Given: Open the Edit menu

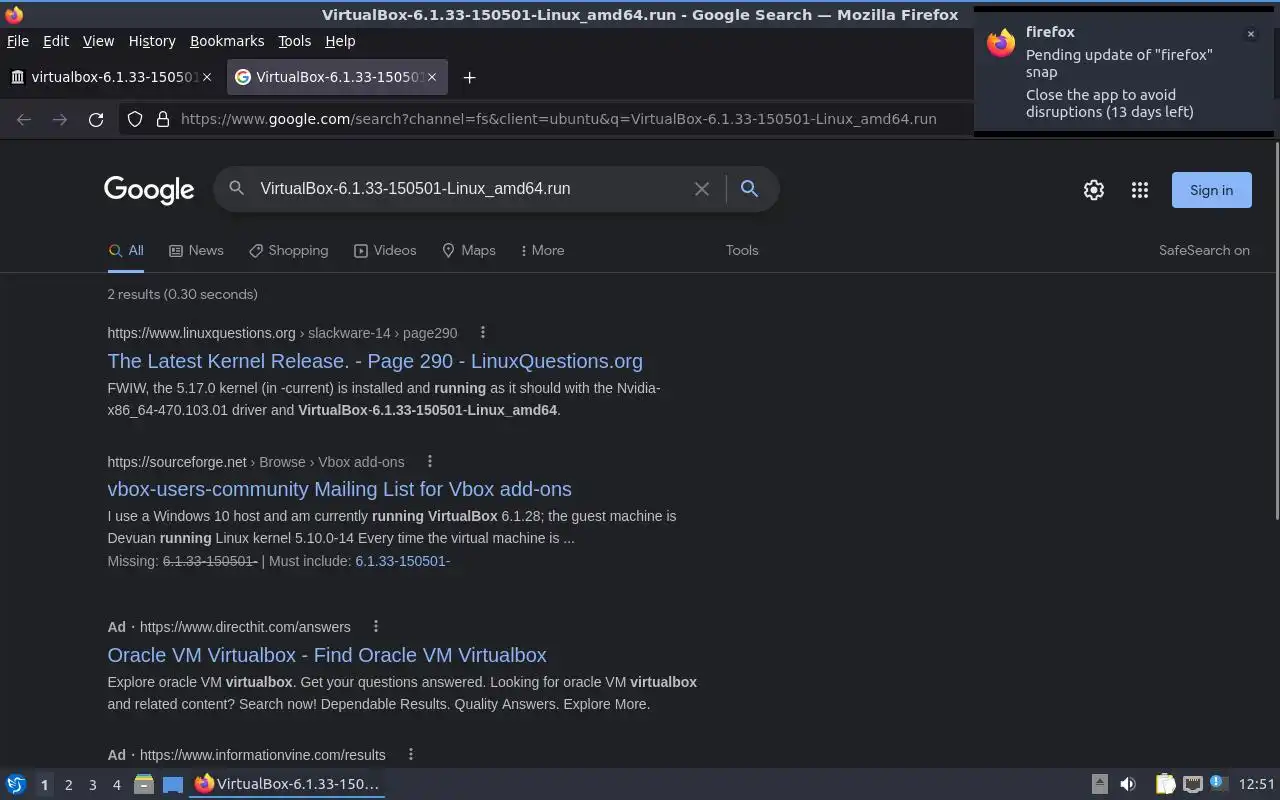Looking at the screenshot, I should tap(56, 41).
